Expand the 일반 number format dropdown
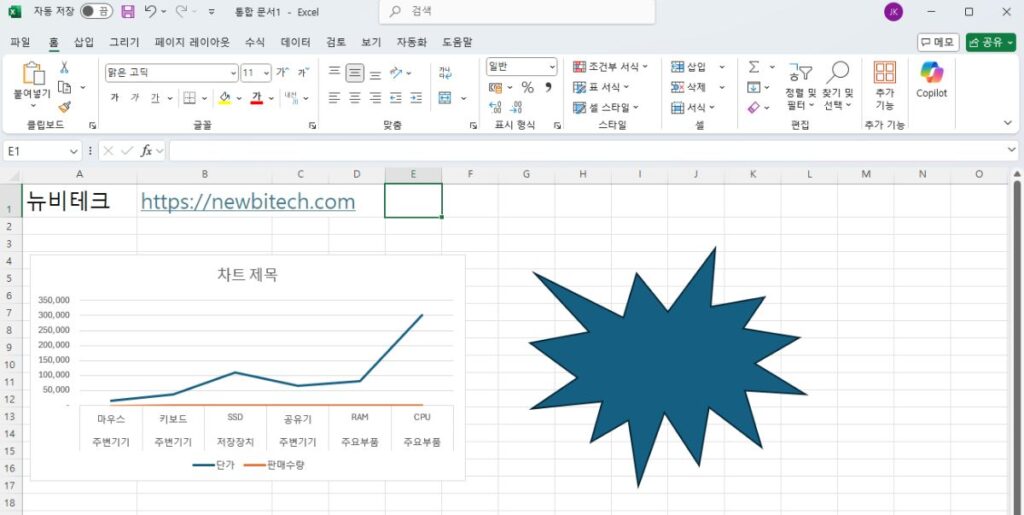This screenshot has height=515, width=1024. [x=551, y=67]
